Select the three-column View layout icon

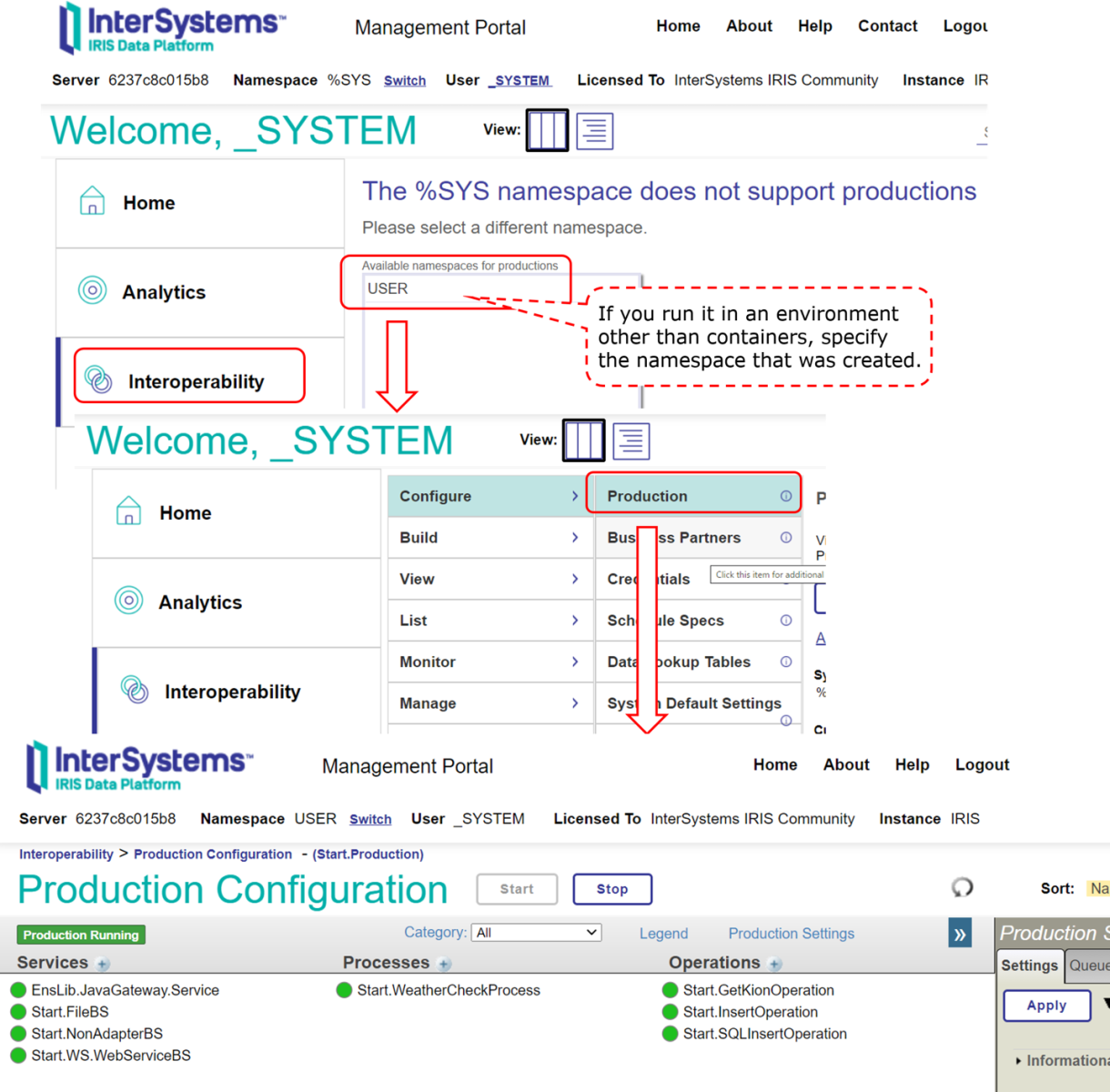click(547, 130)
